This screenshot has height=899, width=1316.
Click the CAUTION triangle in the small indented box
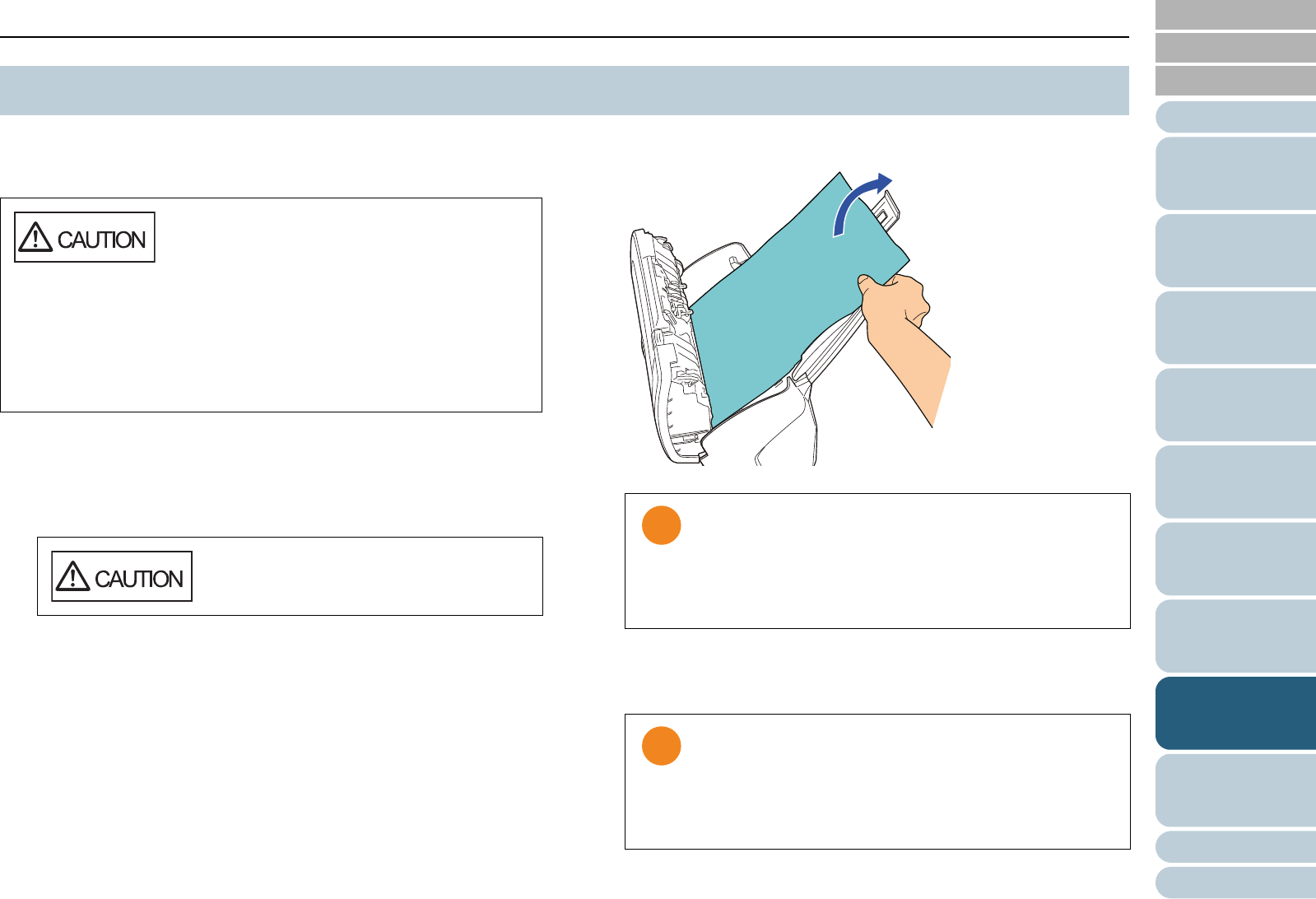72,576
